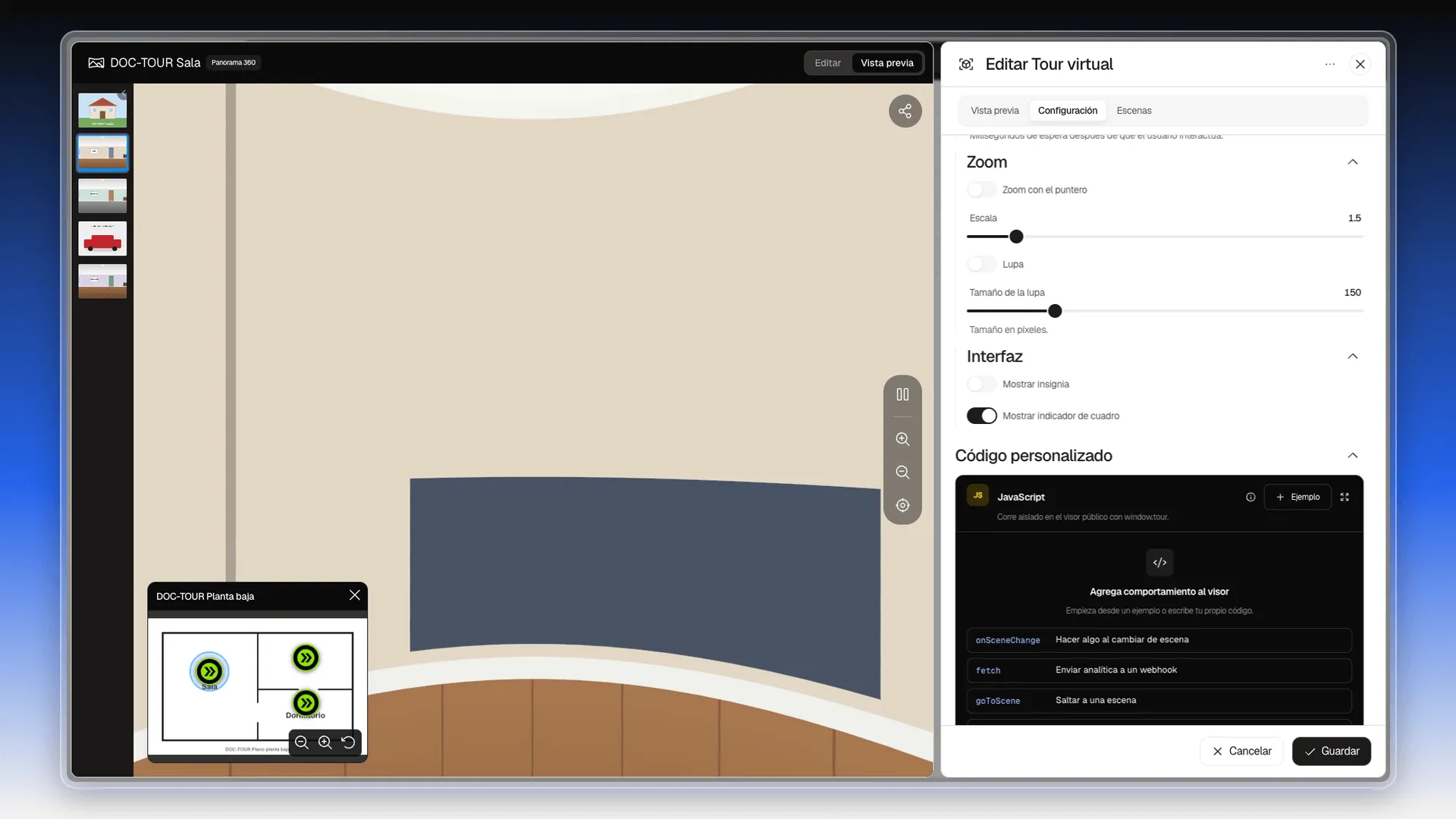This screenshot has width=1456, height=819.
Task: Open the JavaScript info icon
Action: 1250,497
